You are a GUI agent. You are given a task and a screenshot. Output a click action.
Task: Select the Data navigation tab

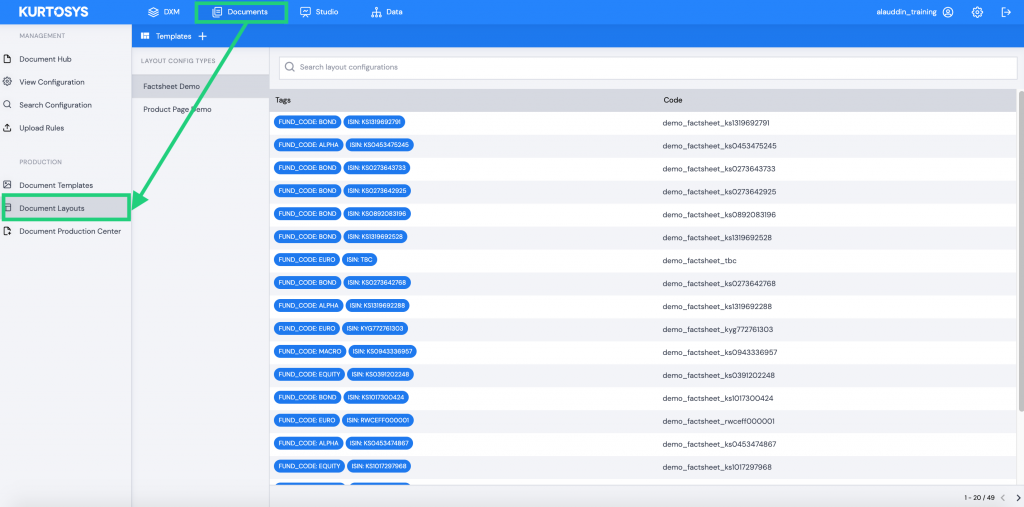tap(386, 12)
